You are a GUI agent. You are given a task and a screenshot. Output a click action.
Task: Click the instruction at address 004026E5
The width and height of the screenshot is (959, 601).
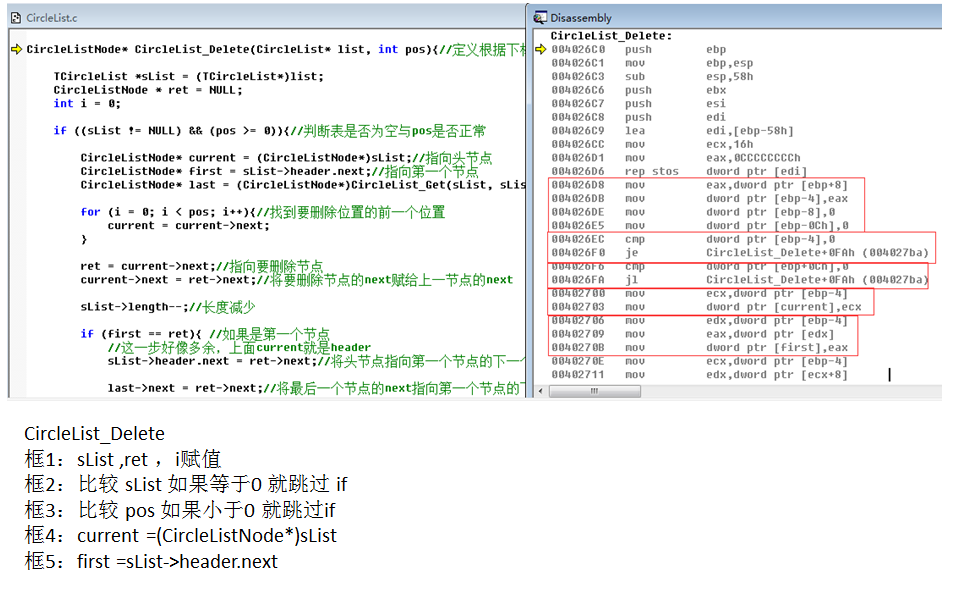(x=699, y=226)
